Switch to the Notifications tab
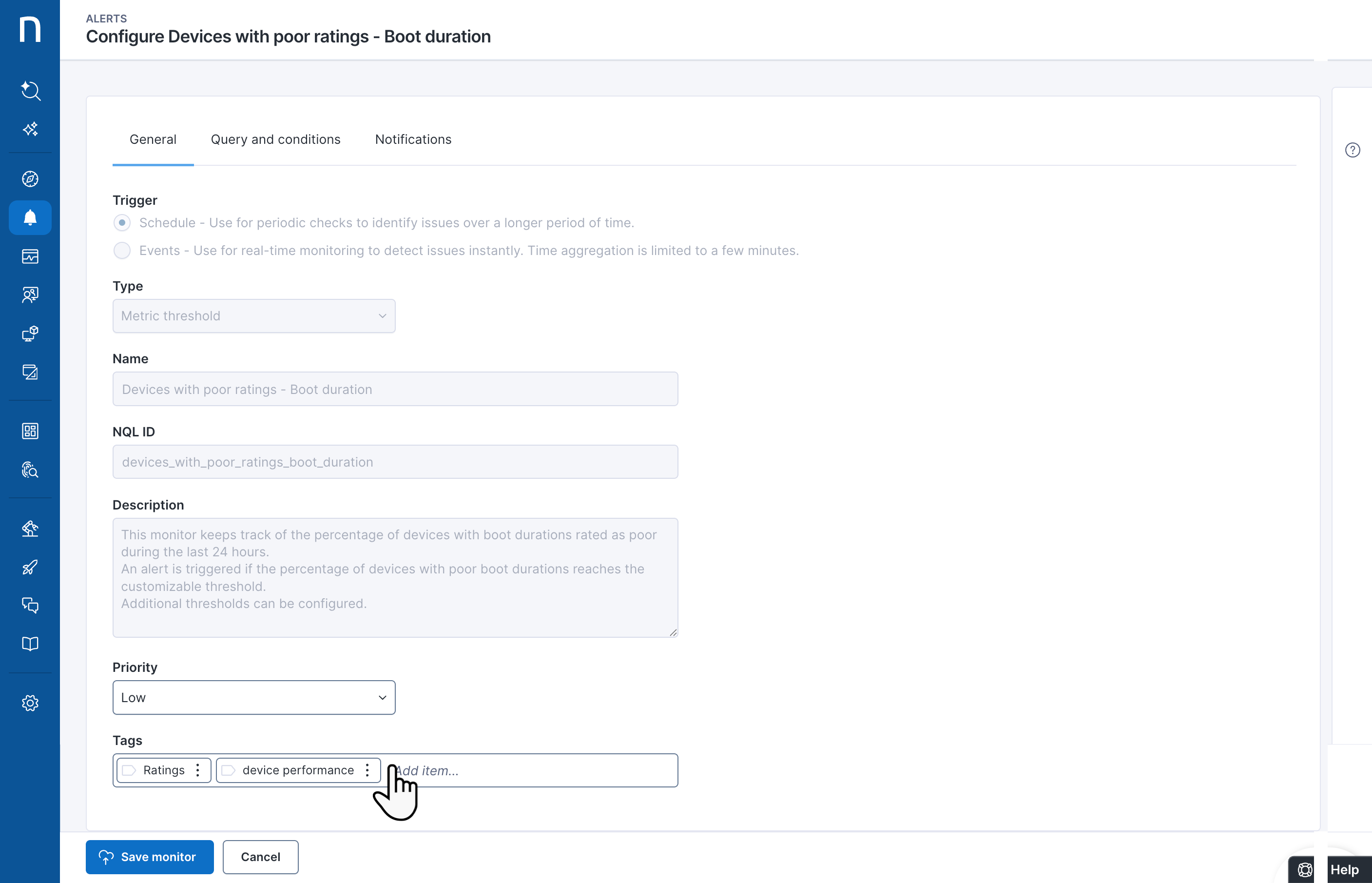Screen dimensions: 1372x883 point(413,139)
